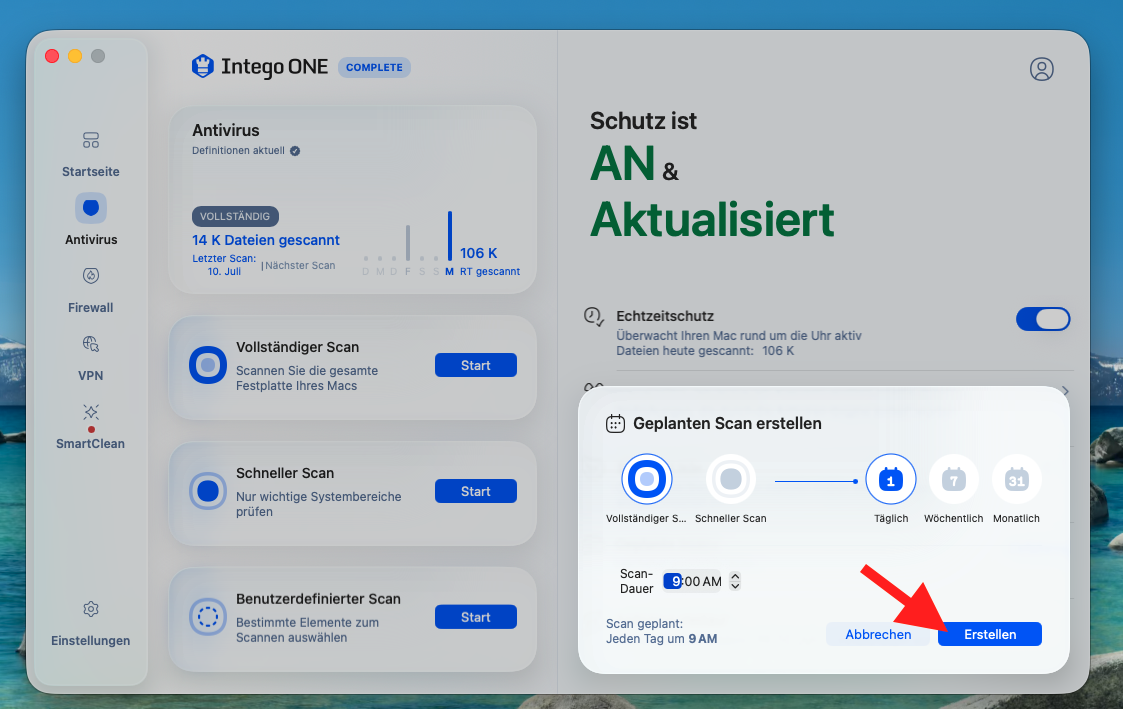This screenshot has width=1123, height=709.
Task: Choose the Monatlich schedule frequency
Action: click(1016, 479)
